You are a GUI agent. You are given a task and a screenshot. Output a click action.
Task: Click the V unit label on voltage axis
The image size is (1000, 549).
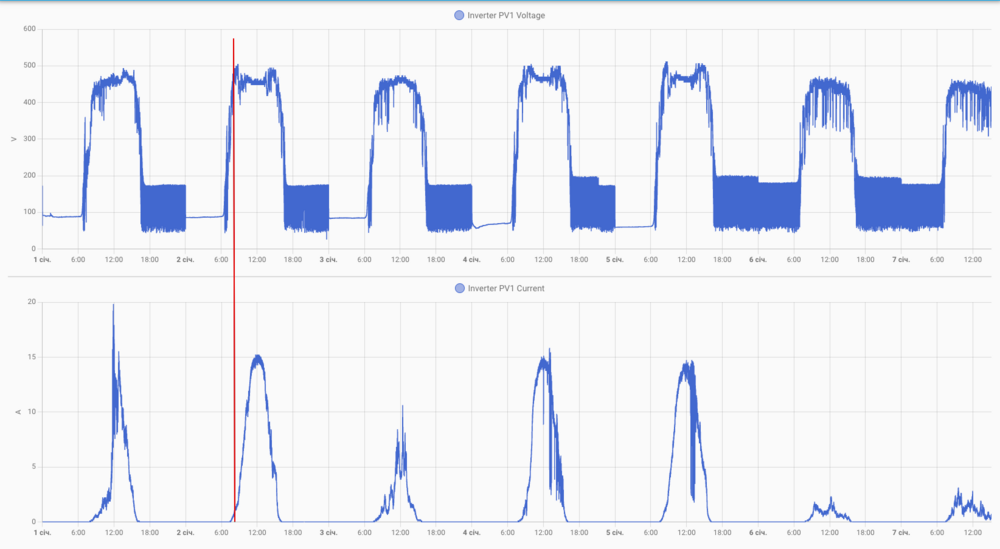pyautogui.click(x=14, y=139)
